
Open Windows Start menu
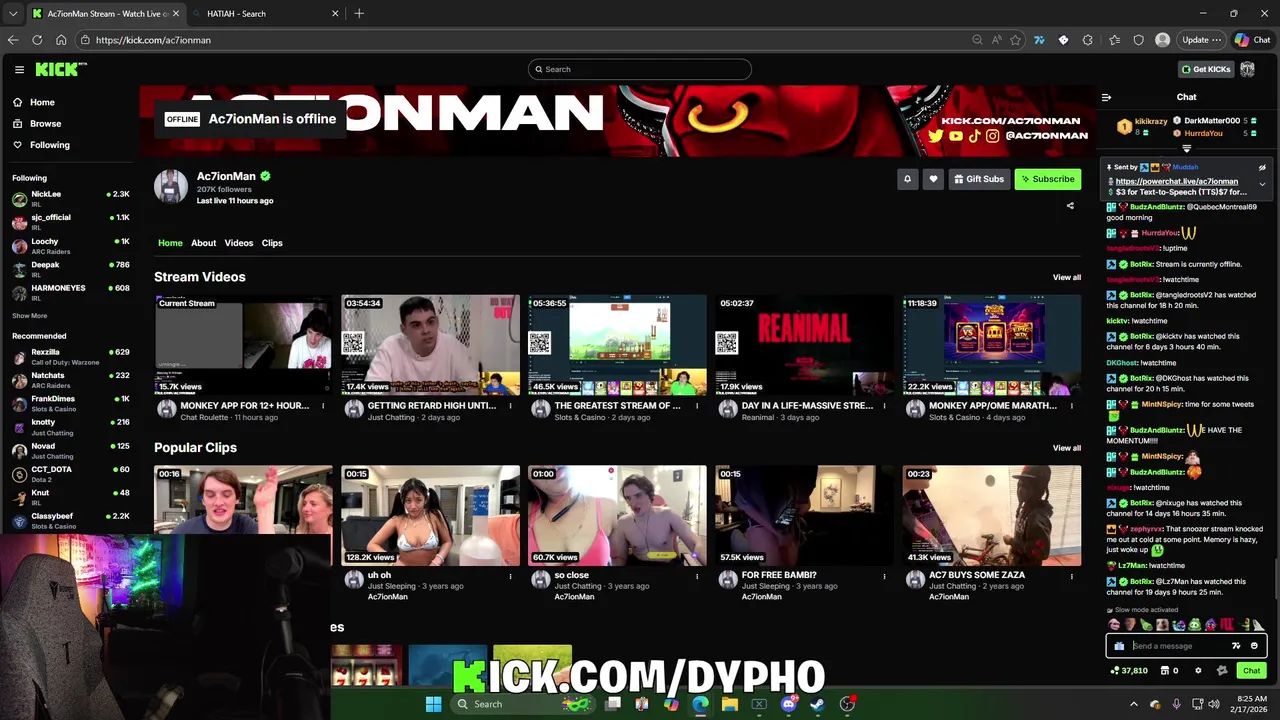click(x=433, y=704)
